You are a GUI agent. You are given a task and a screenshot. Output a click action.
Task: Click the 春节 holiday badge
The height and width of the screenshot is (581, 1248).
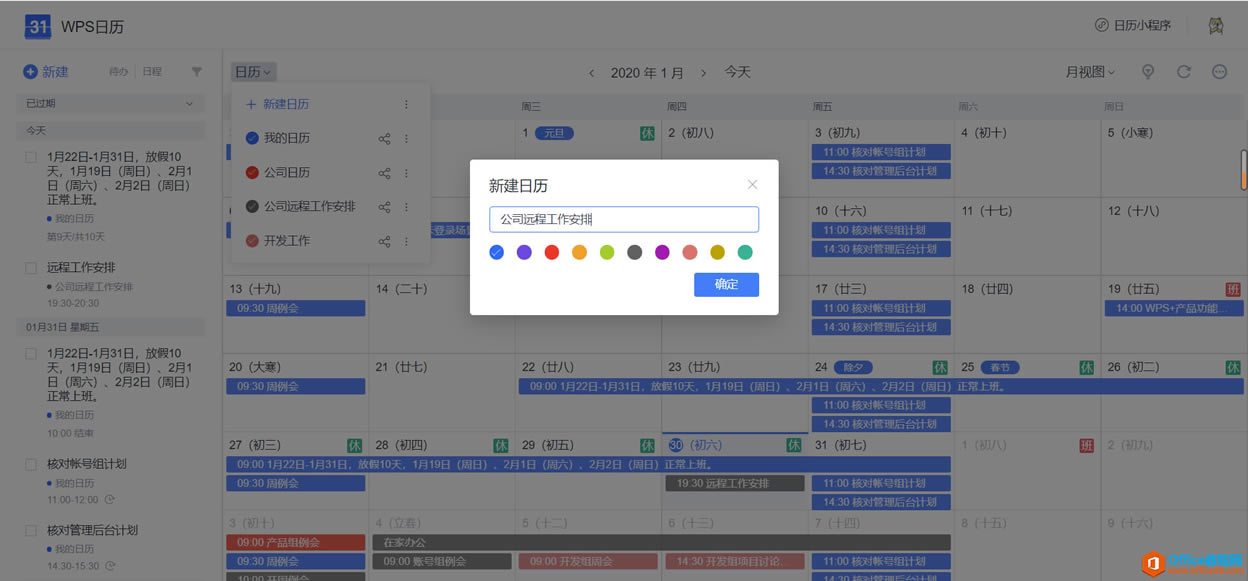(1000, 367)
